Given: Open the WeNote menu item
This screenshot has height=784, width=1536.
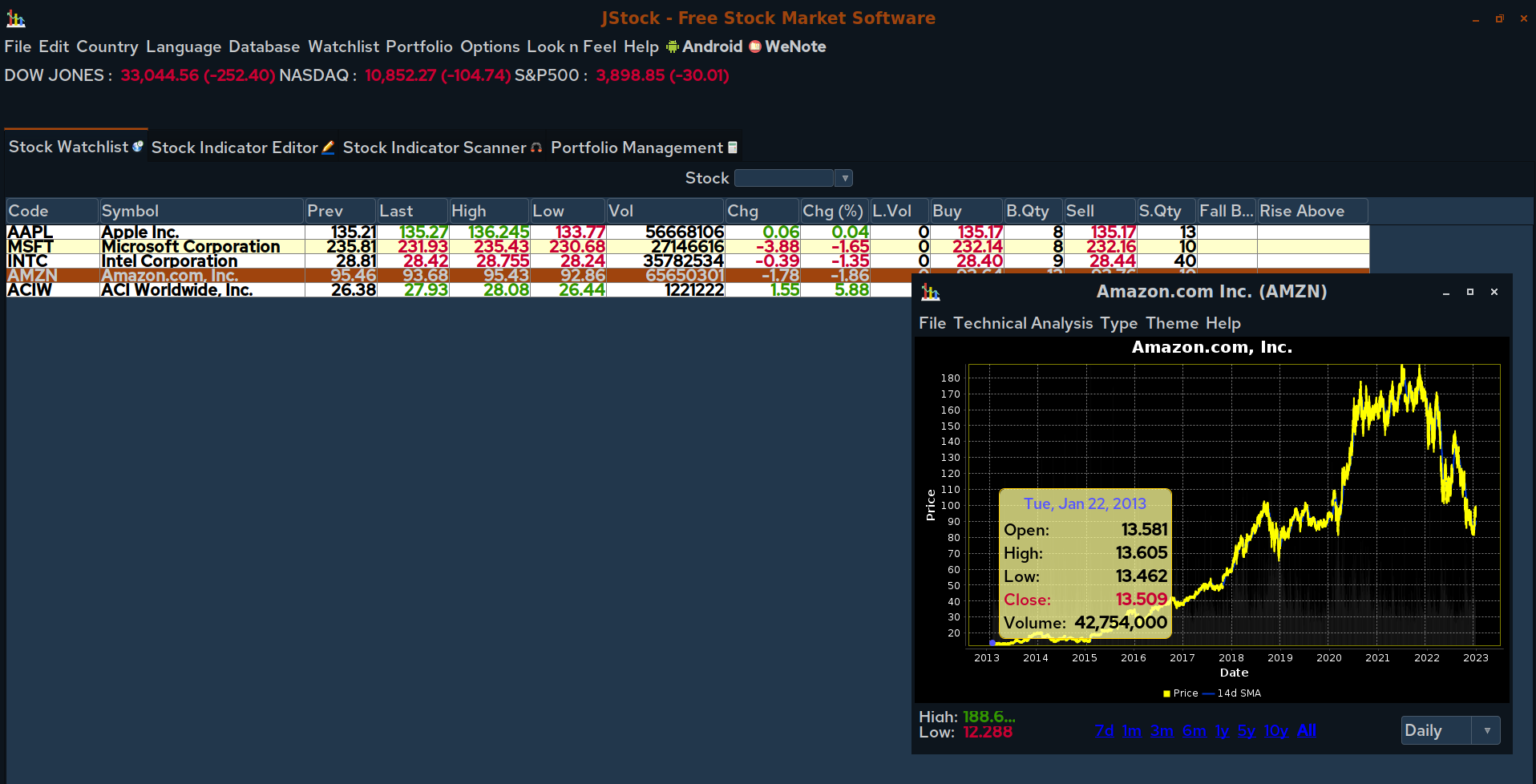Looking at the screenshot, I should click(x=787, y=46).
